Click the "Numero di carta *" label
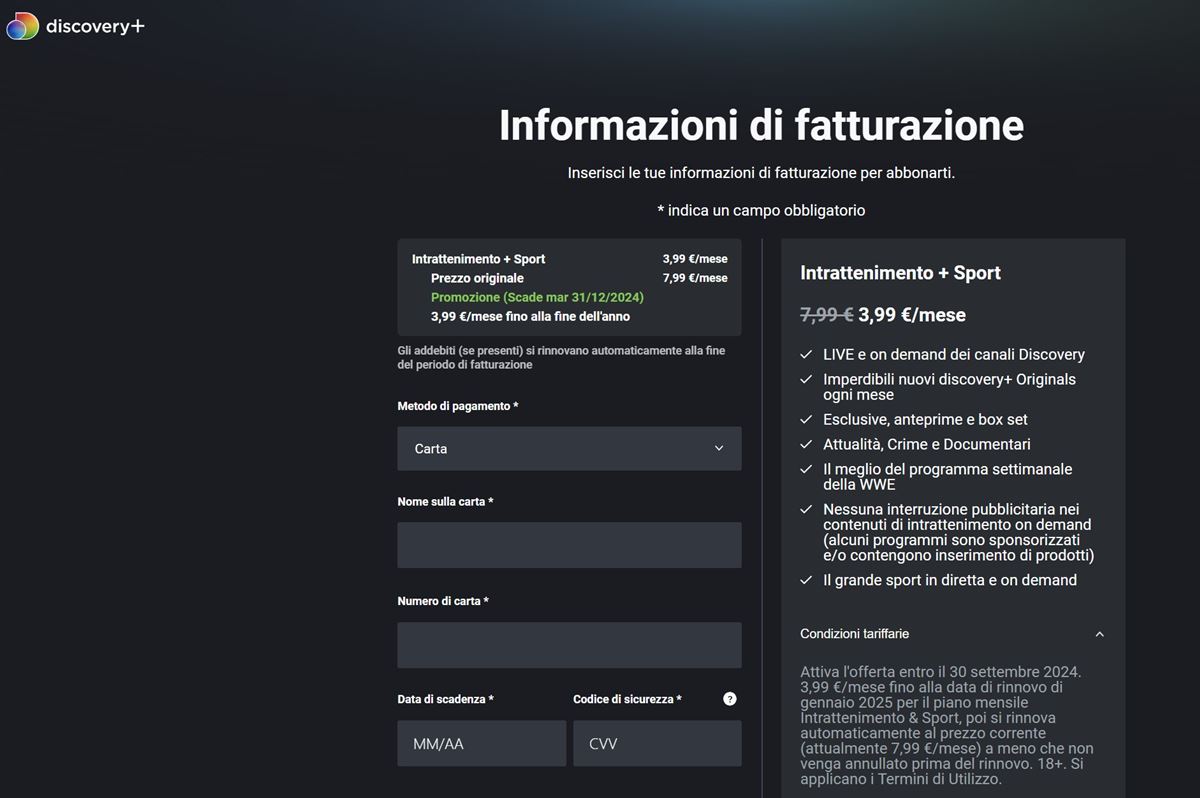Viewport: 1200px width, 798px height. tap(443, 602)
